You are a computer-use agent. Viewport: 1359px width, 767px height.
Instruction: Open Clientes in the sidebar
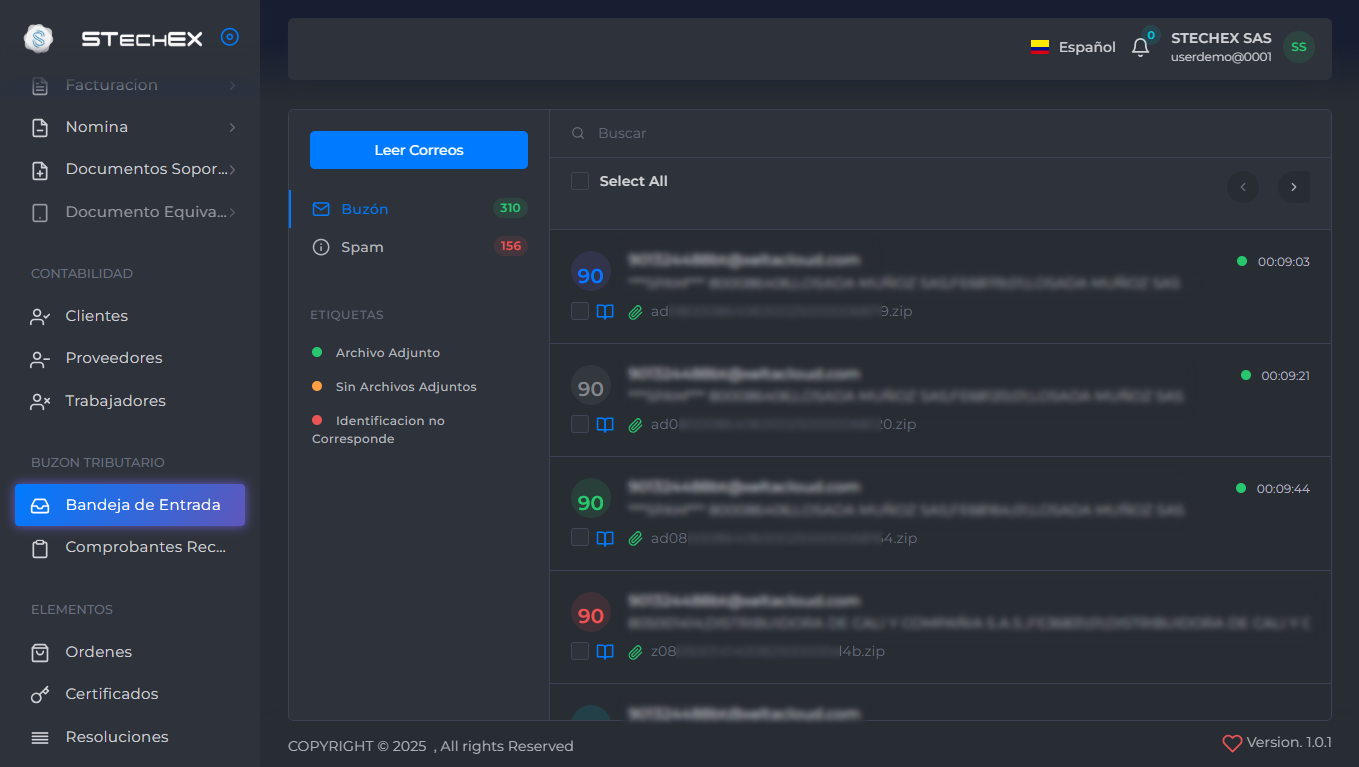96,316
